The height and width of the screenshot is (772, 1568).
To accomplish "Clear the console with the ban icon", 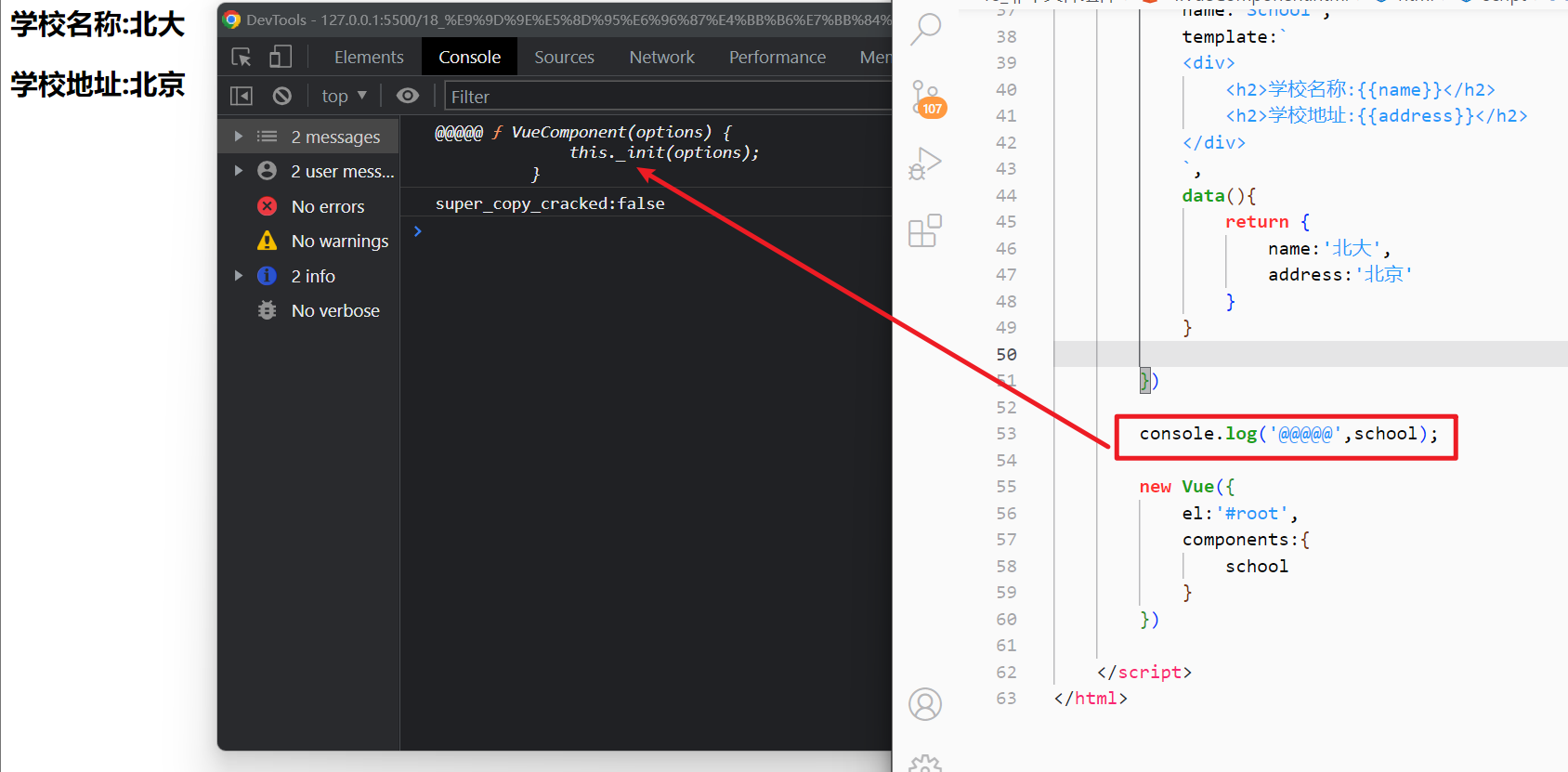I will click(x=282, y=96).
